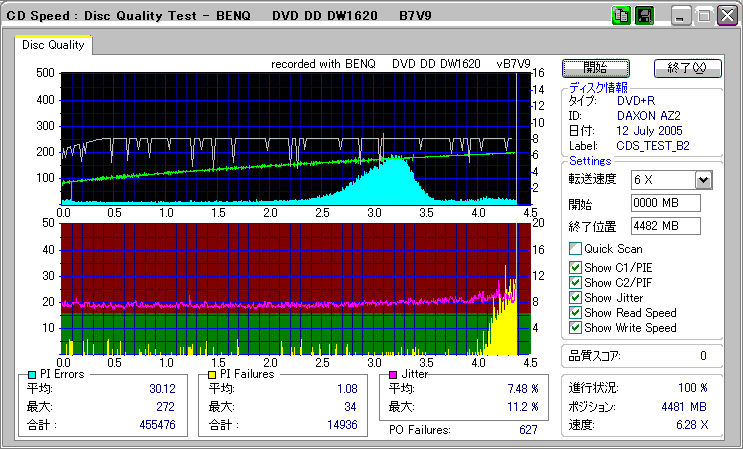Click the disabled maximize window button

(704, 16)
